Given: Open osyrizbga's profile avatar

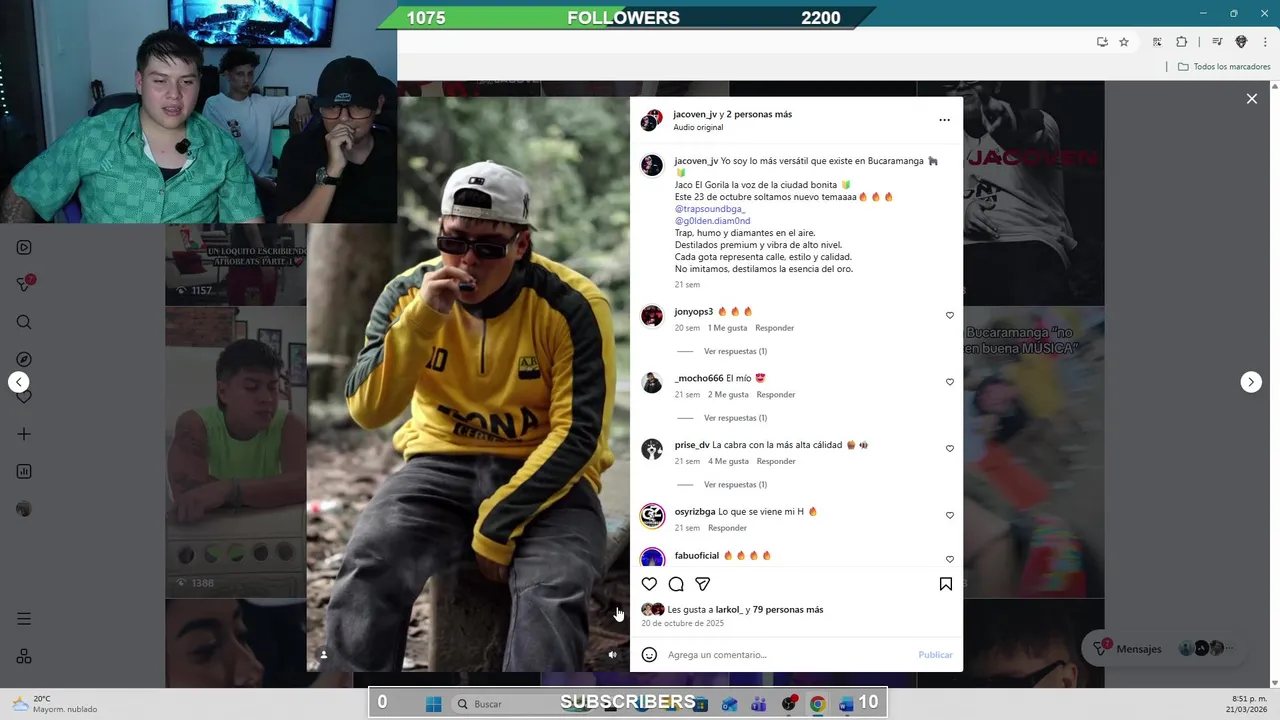Looking at the screenshot, I should pyautogui.click(x=652, y=516).
